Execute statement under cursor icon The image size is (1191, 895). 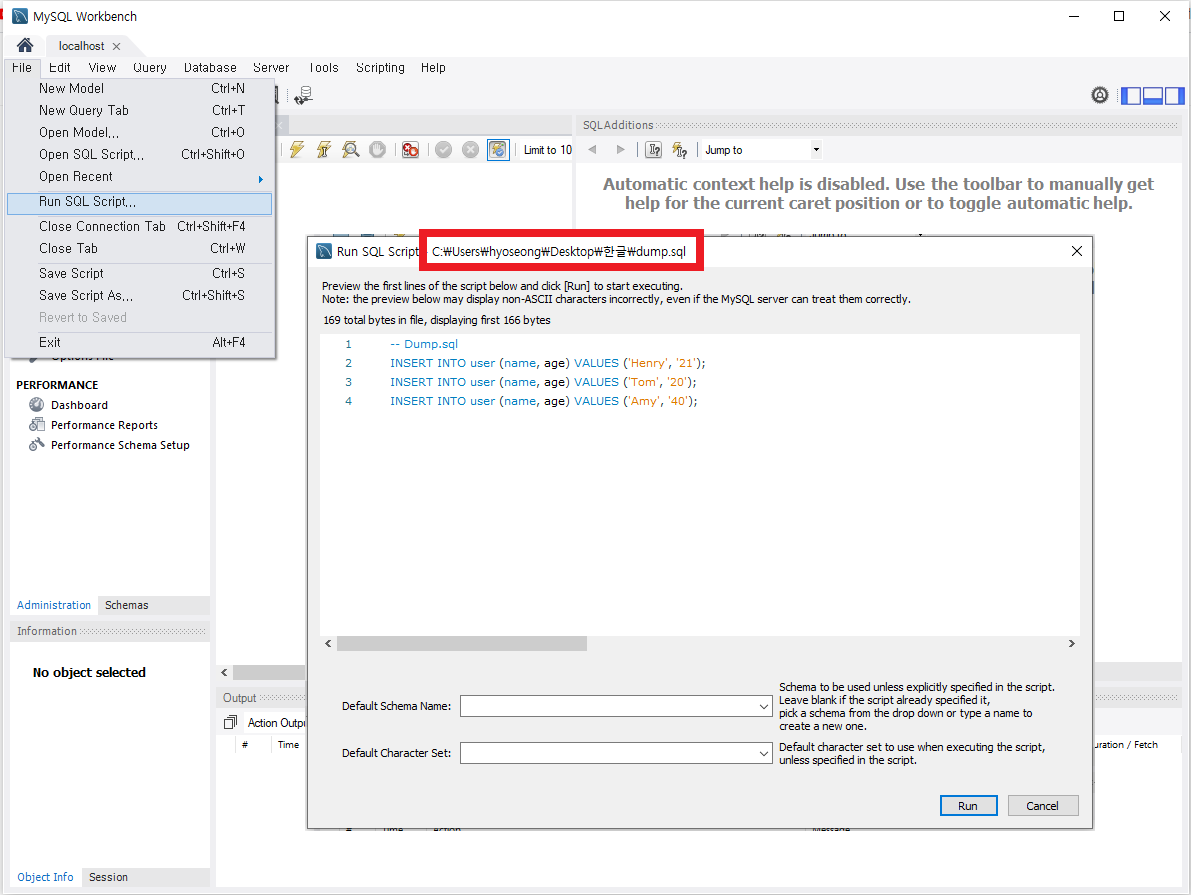[324, 150]
